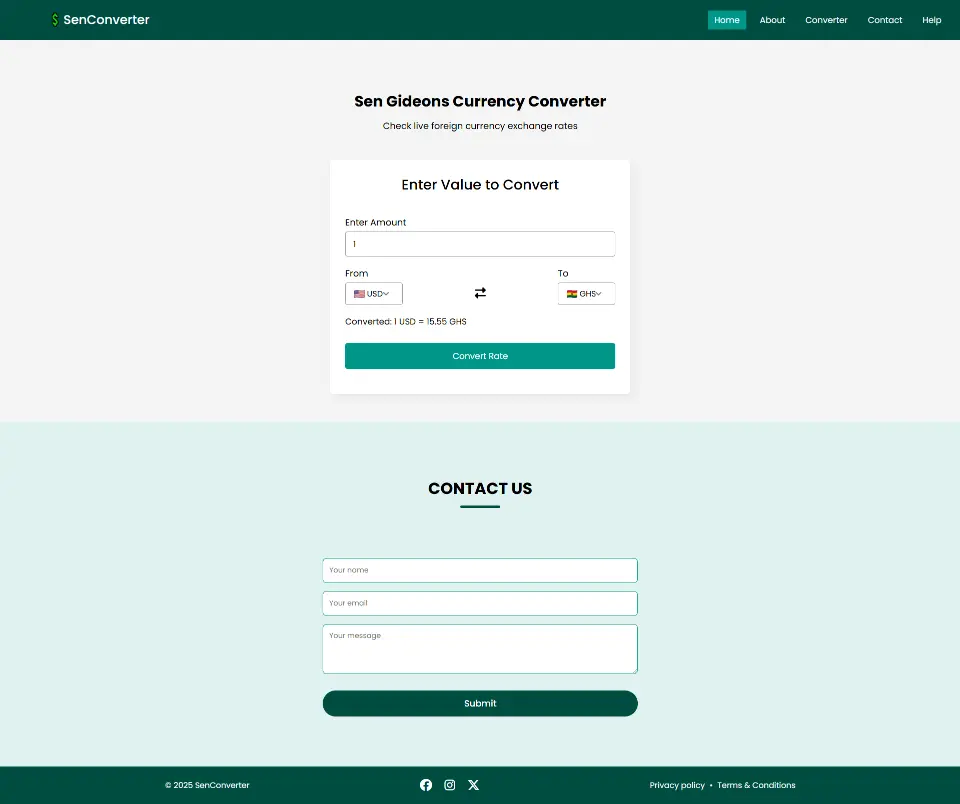The image size is (960, 804).
Task: Click the Convert Rate button
Action: coord(480,356)
